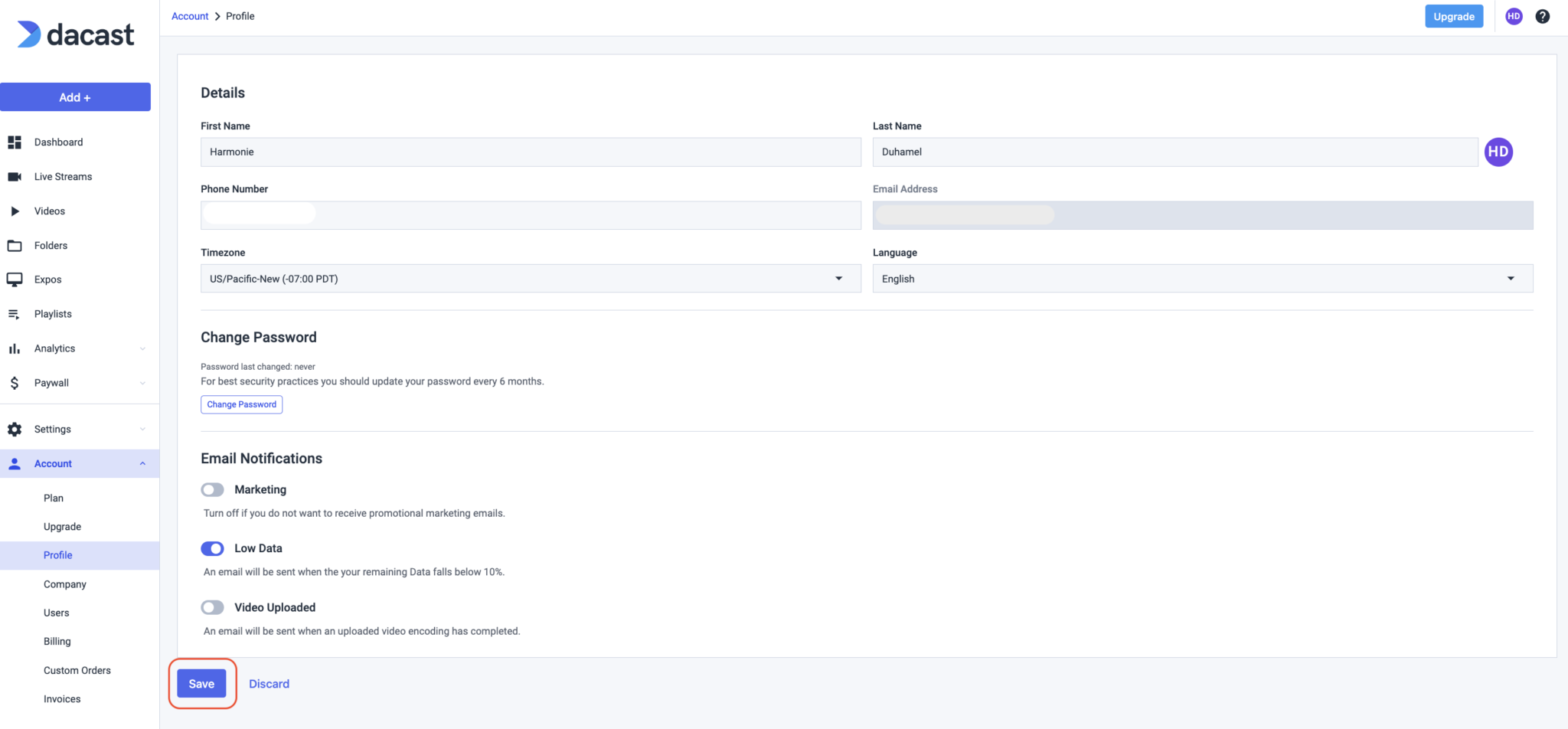The width and height of the screenshot is (1568, 729).
Task: Expand the Paywall menu chevron
Action: pos(142,383)
